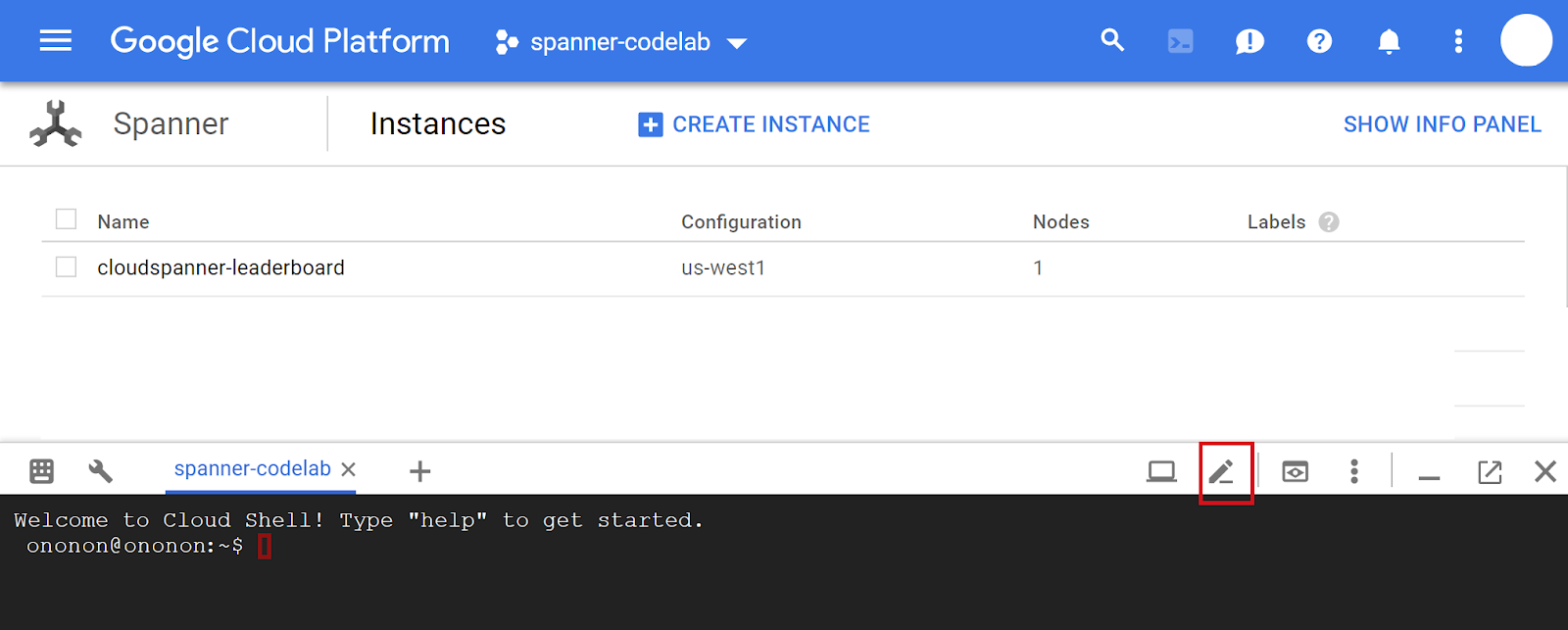The width and height of the screenshot is (1568, 630).
Task: Open the help question mark icon
Action: point(1319,41)
